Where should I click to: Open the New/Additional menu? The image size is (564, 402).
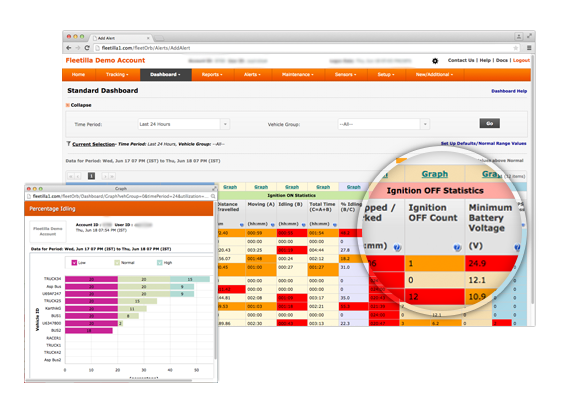click(x=435, y=74)
